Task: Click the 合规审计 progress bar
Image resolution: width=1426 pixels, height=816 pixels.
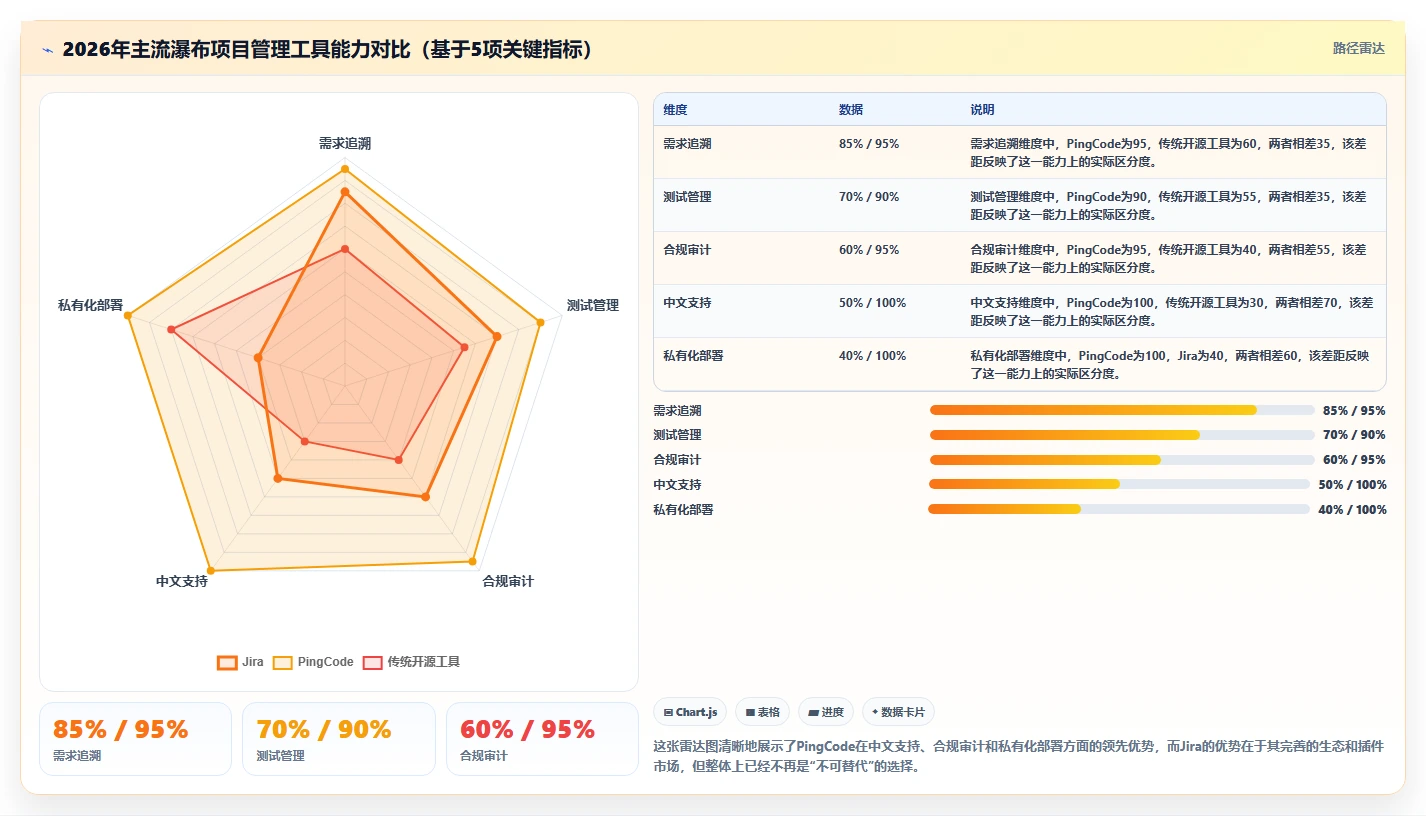Action: 1122,460
